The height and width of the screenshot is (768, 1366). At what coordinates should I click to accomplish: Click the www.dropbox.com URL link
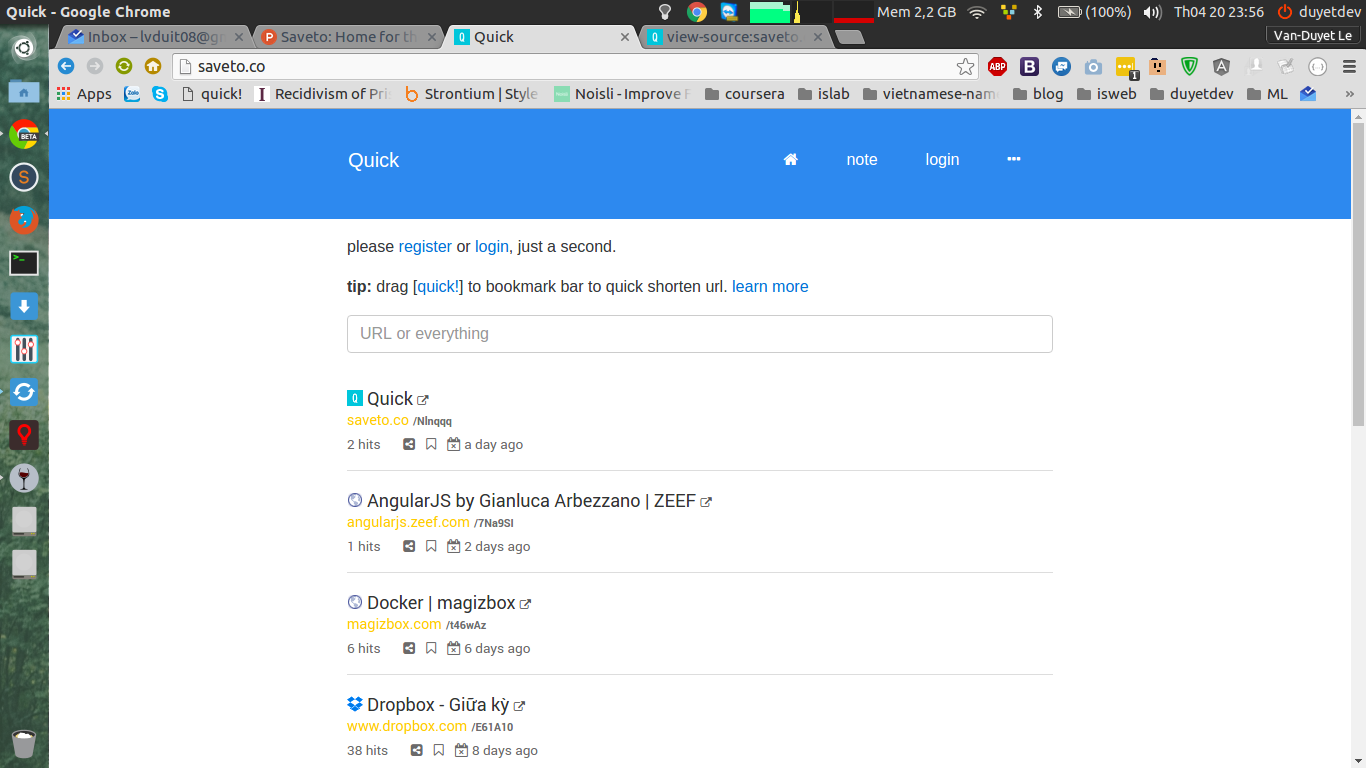point(407,726)
